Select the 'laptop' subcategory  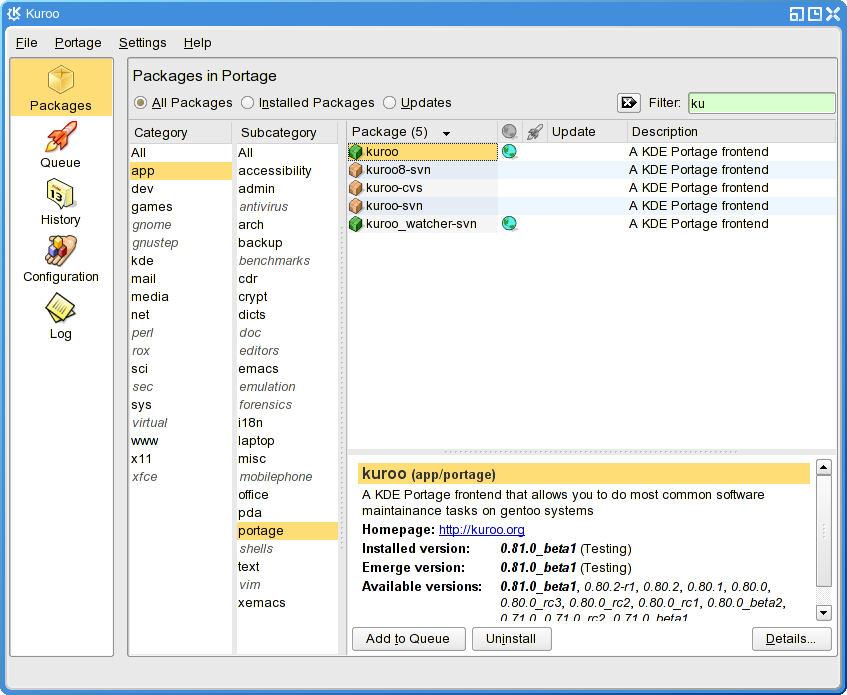point(287,441)
